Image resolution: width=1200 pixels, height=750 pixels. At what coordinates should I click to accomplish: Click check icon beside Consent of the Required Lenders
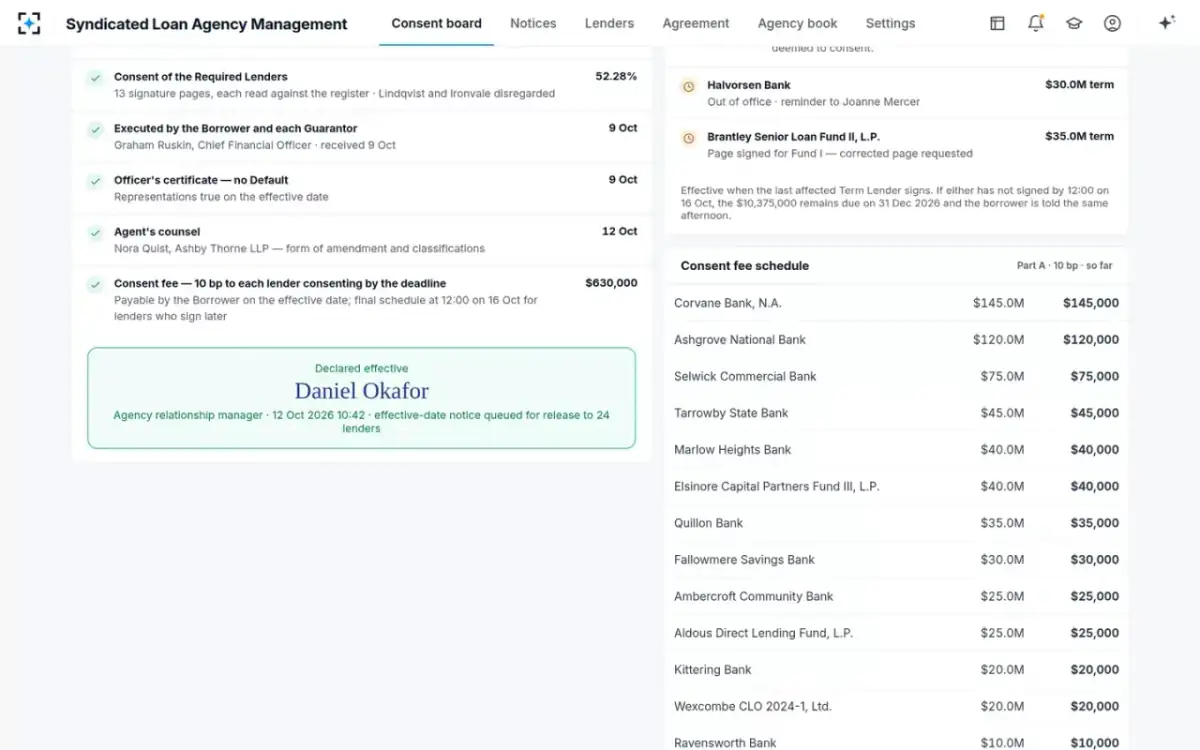(x=95, y=77)
